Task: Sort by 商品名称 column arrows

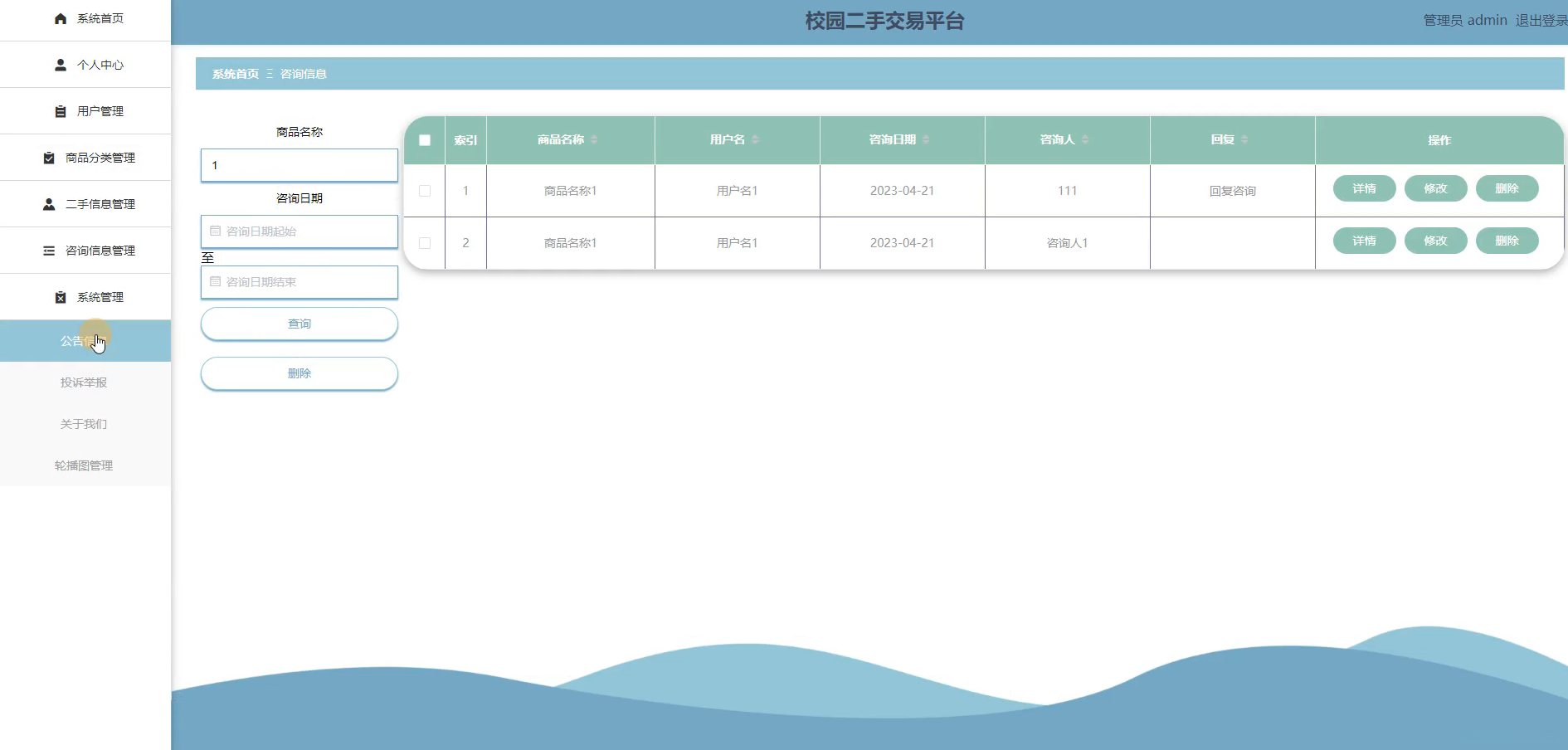Action: tap(594, 139)
